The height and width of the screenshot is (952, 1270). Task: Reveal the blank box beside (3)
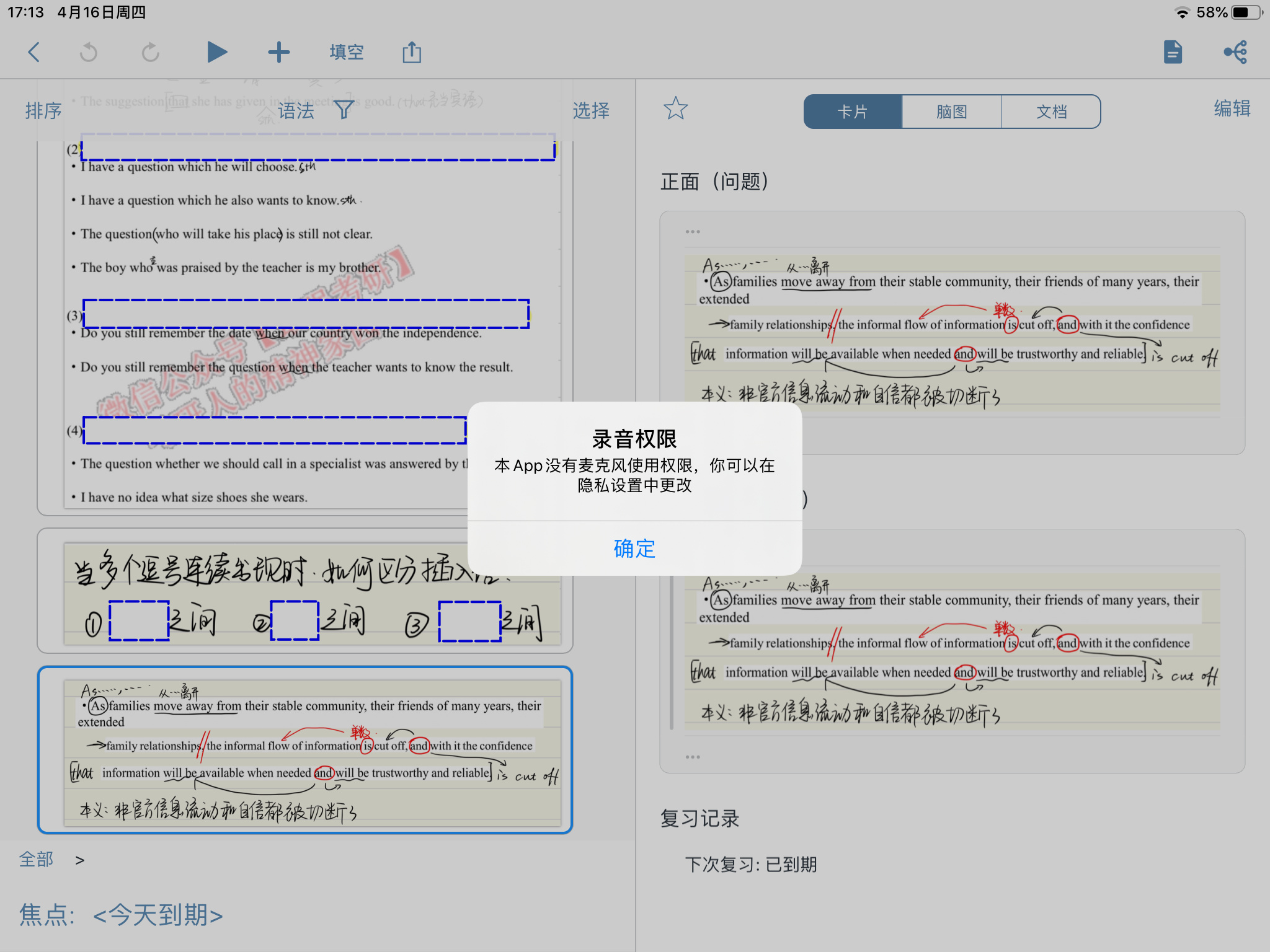coord(306,314)
